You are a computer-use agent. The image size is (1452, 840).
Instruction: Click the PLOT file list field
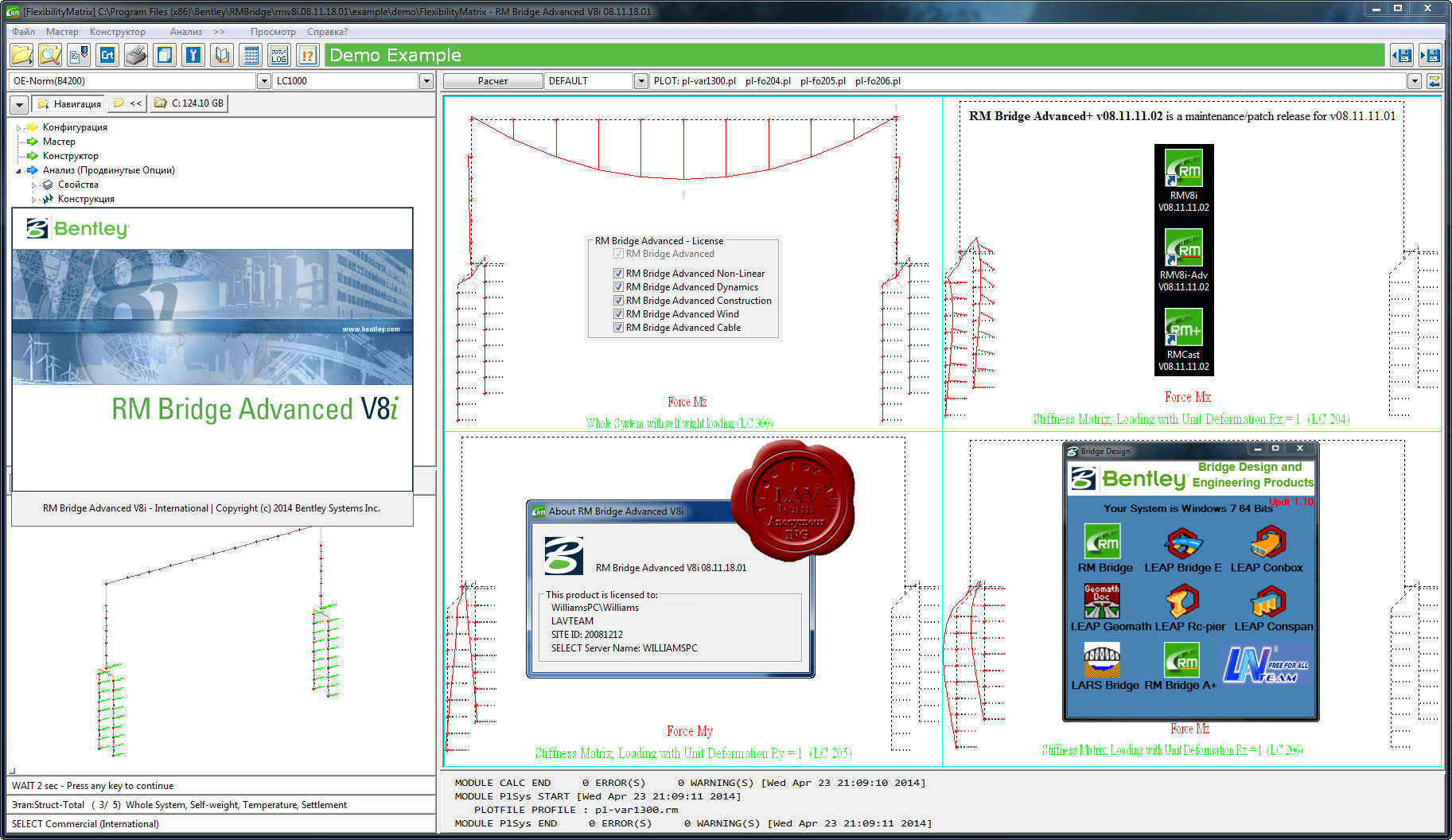tap(1029, 81)
